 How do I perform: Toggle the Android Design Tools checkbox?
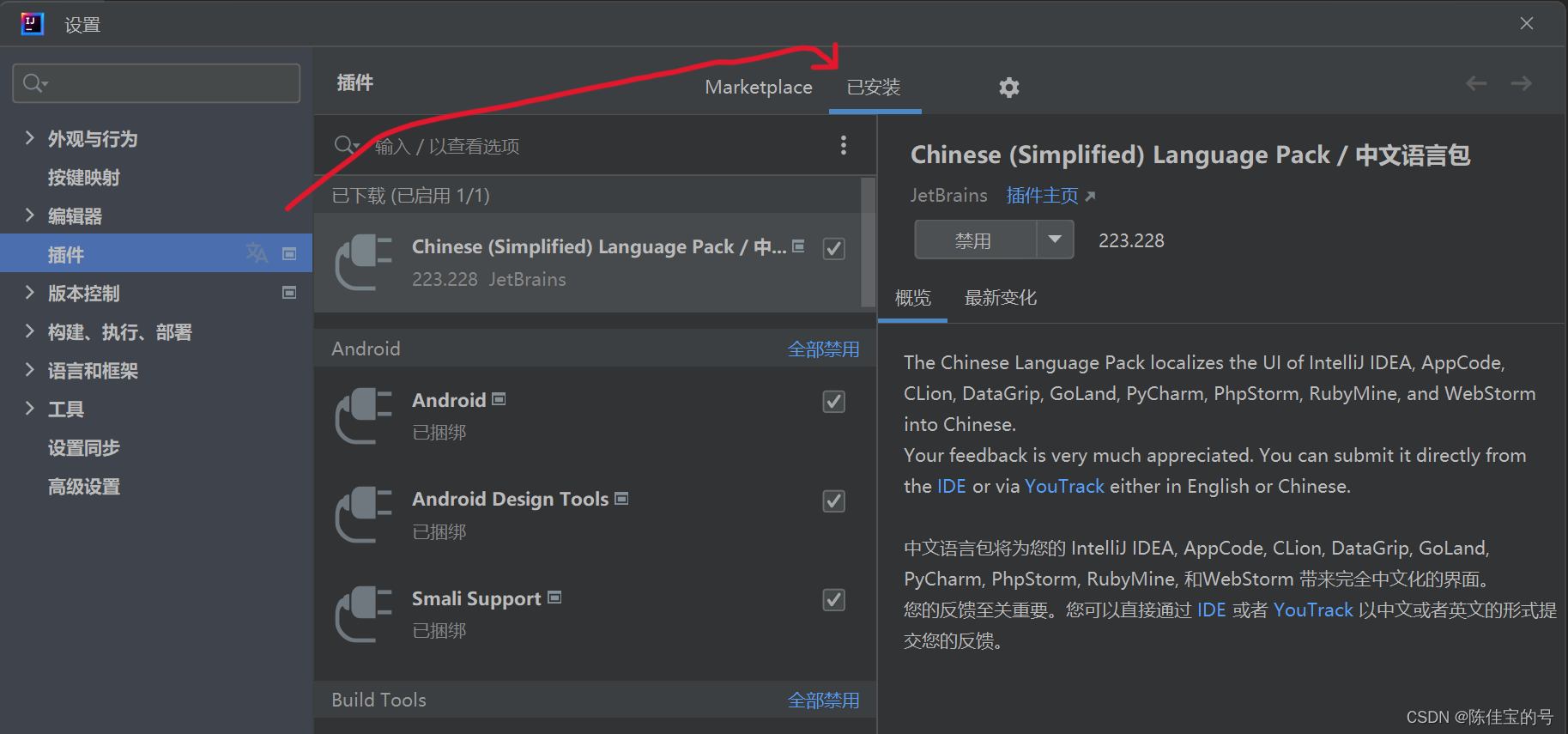[x=834, y=500]
